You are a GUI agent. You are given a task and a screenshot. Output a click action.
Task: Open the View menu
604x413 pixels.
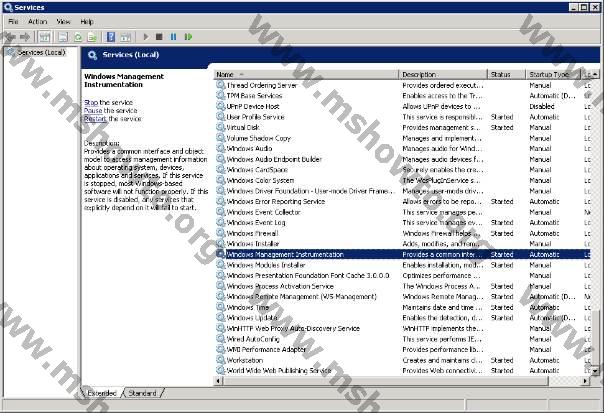(63, 22)
